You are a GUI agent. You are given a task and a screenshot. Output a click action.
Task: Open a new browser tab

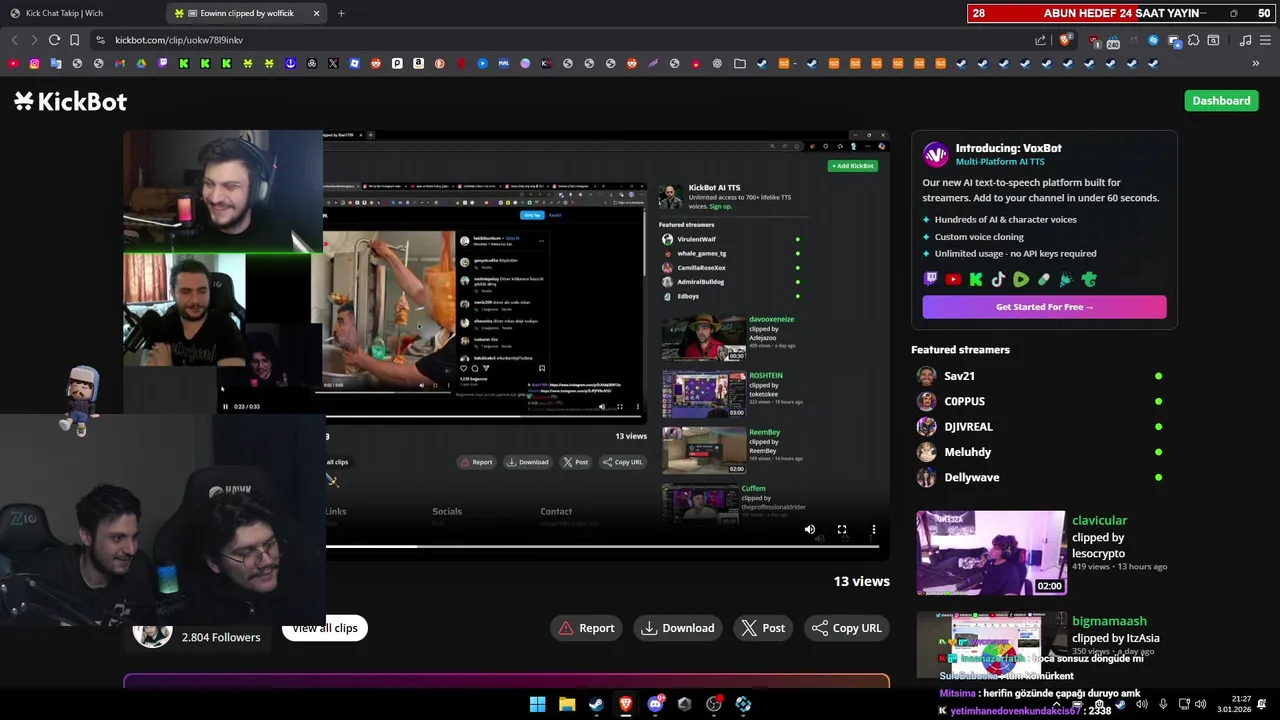pos(341,13)
